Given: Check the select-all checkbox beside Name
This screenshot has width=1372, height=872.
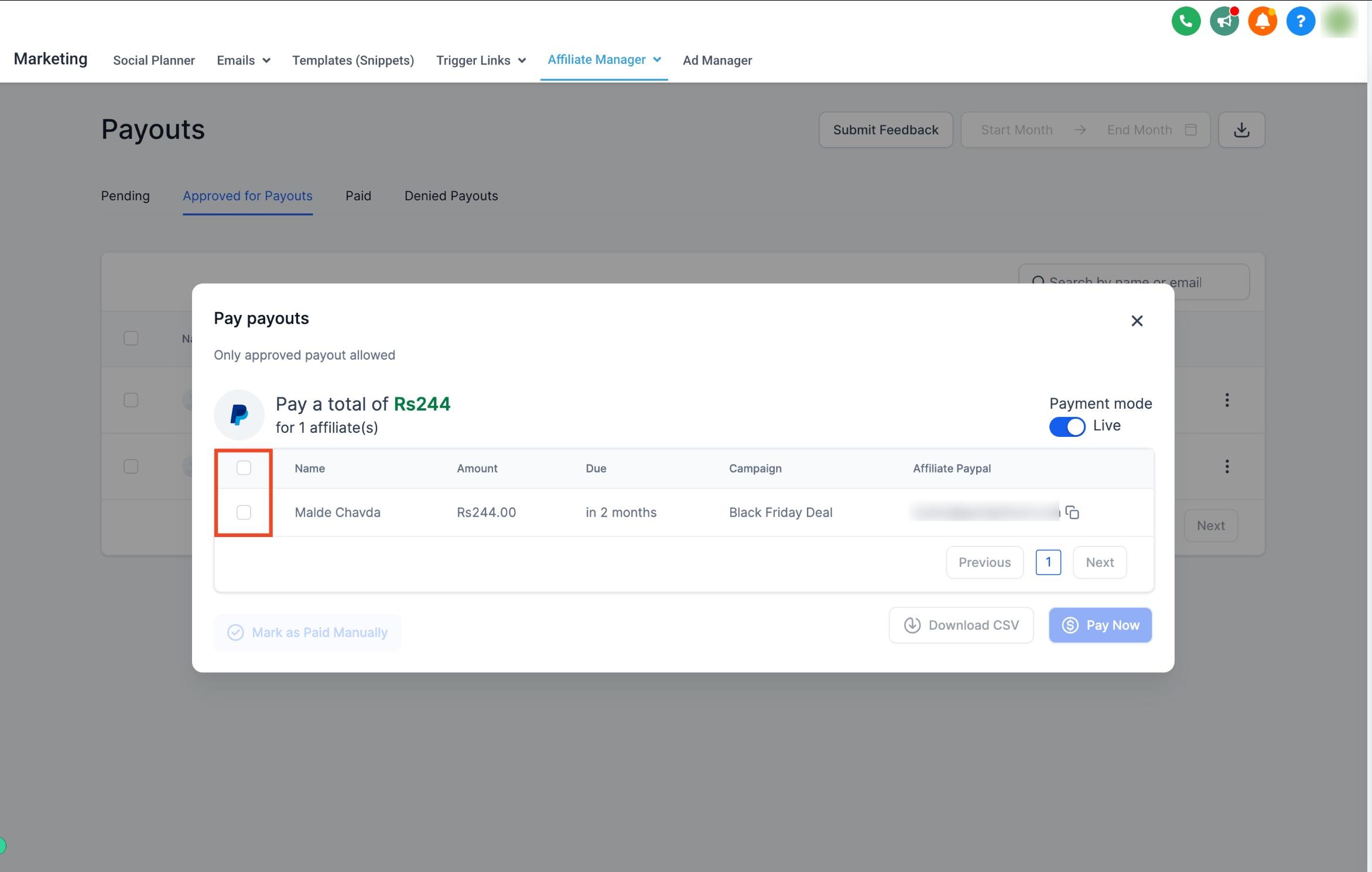Looking at the screenshot, I should click(x=244, y=468).
